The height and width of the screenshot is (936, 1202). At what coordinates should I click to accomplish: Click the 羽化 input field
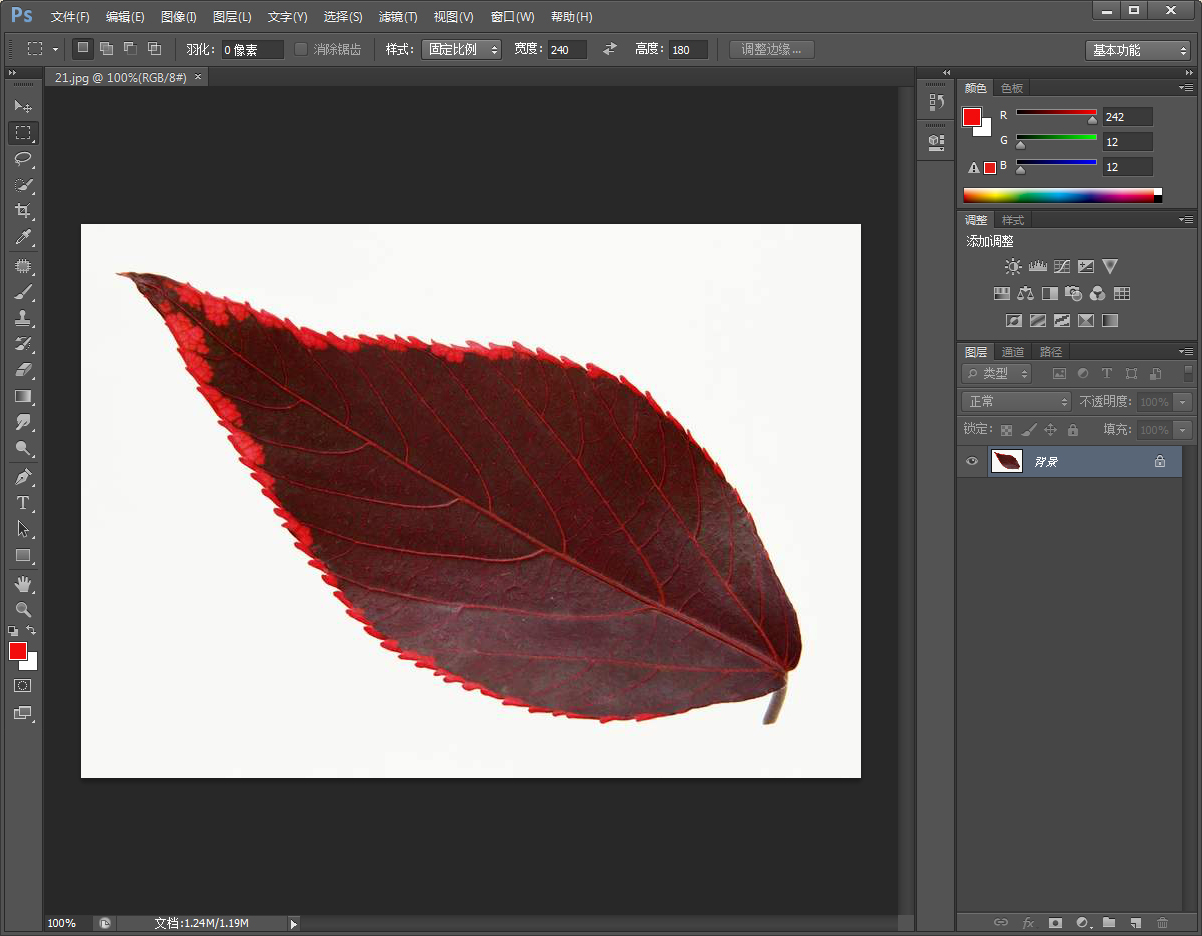click(252, 49)
